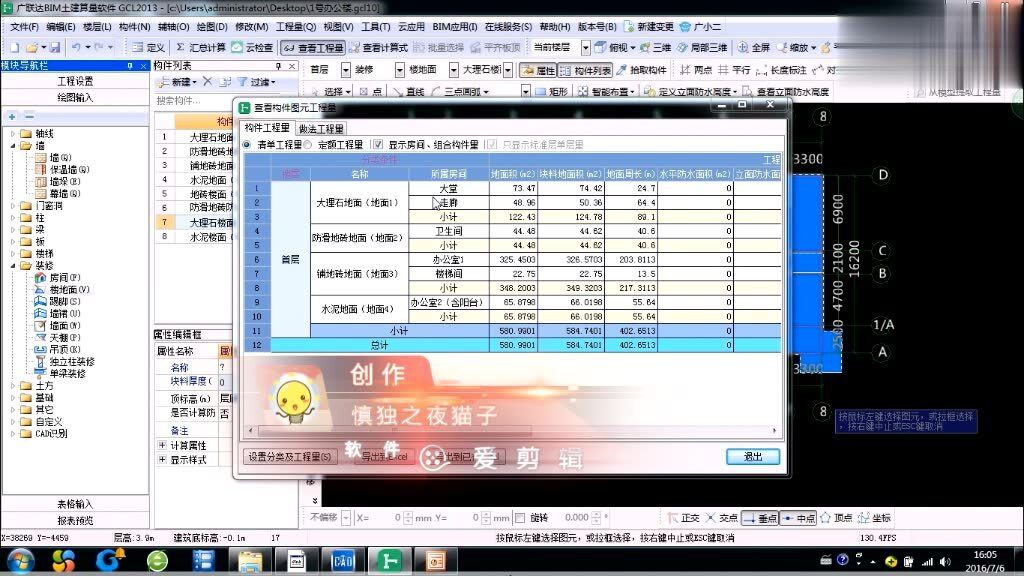Select the 拾取构件 pick component tool
1024x576 pixels.
point(641,70)
